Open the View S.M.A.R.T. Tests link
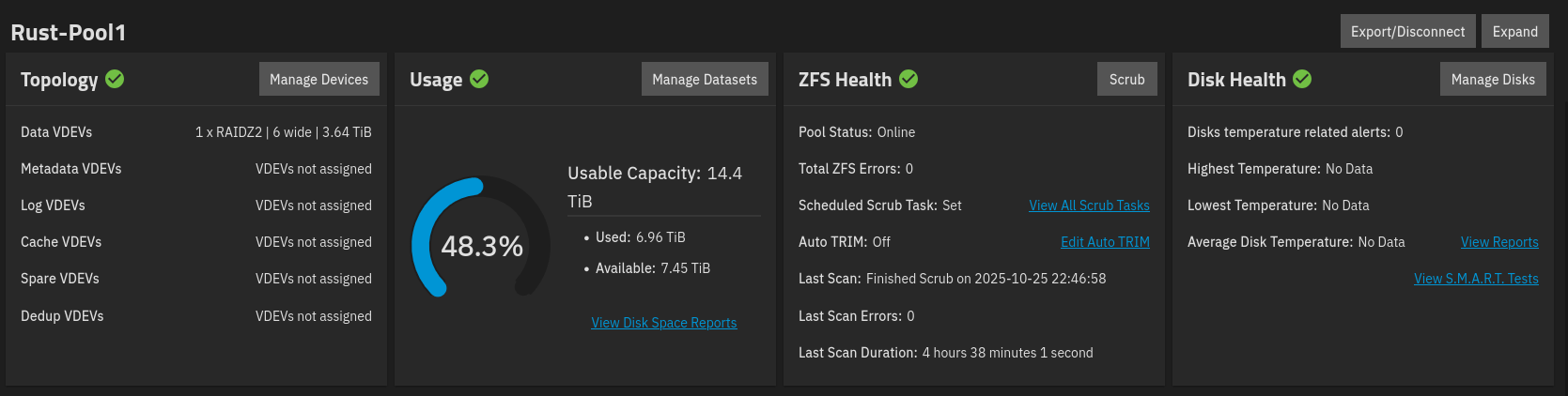The image size is (1568, 396). 1476,279
